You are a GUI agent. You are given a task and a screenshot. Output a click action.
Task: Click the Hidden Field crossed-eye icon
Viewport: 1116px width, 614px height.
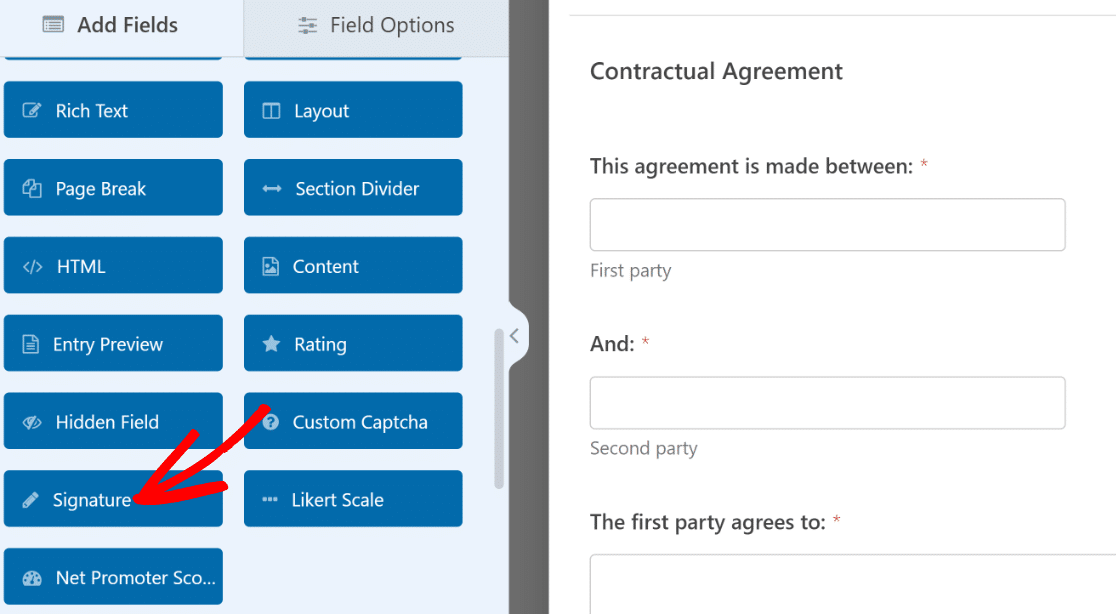coord(32,422)
